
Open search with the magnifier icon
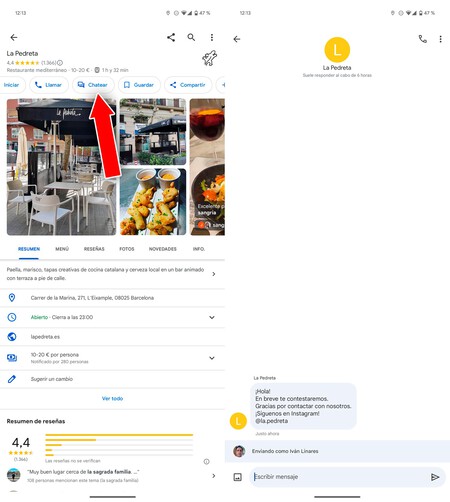191,37
